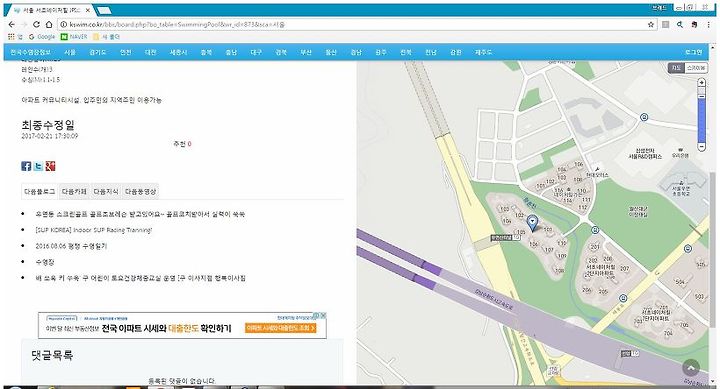Image resolution: width=720 pixels, height=389 pixels.
Task: Open the 2016.08.06 swimming diary link
Action: (71, 246)
